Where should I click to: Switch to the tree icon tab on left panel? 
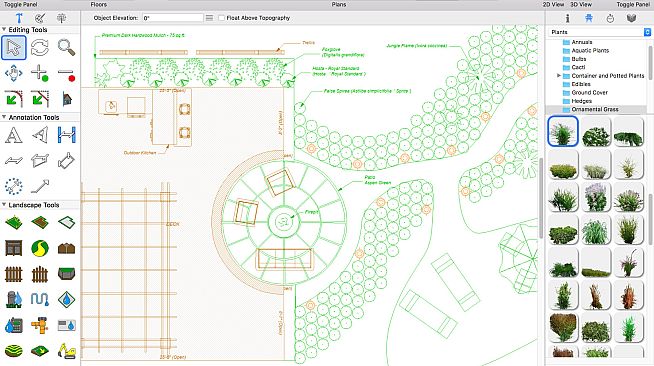[61, 18]
